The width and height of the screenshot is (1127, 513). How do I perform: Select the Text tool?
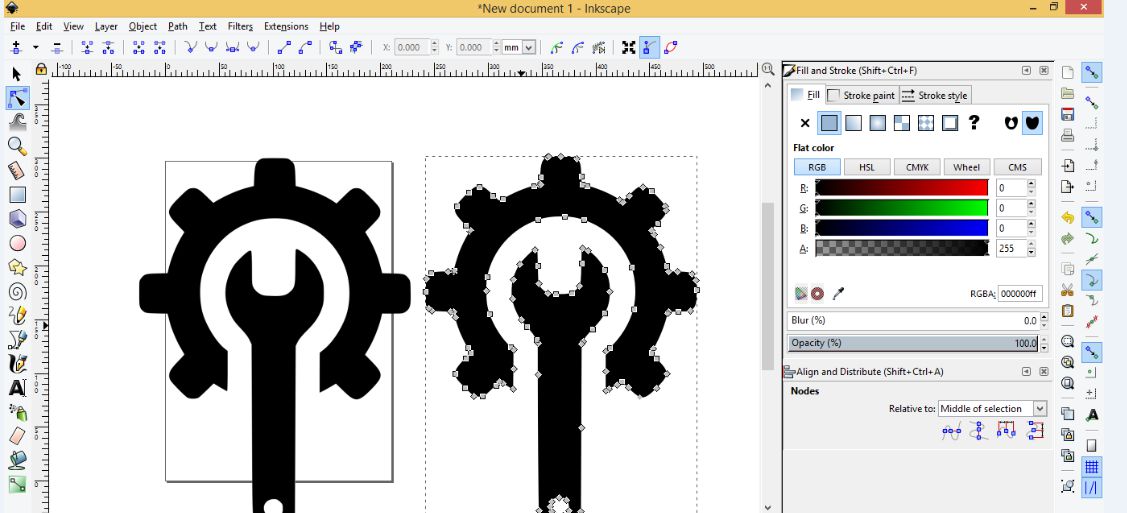[17, 388]
